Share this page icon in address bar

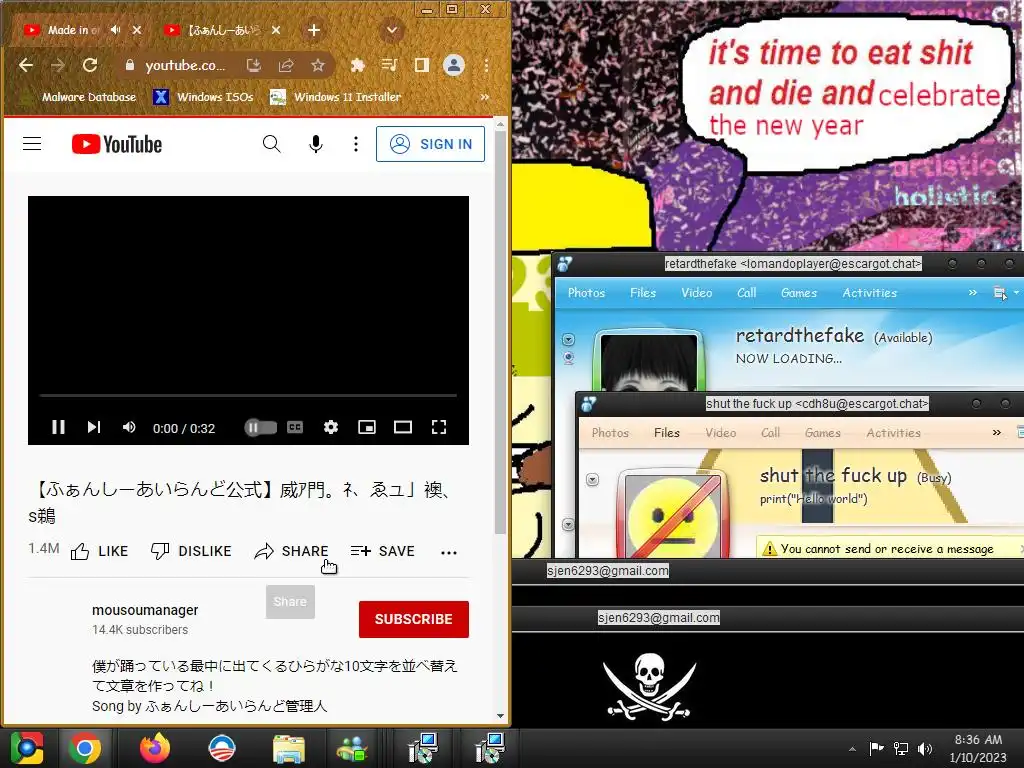[x=286, y=65]
